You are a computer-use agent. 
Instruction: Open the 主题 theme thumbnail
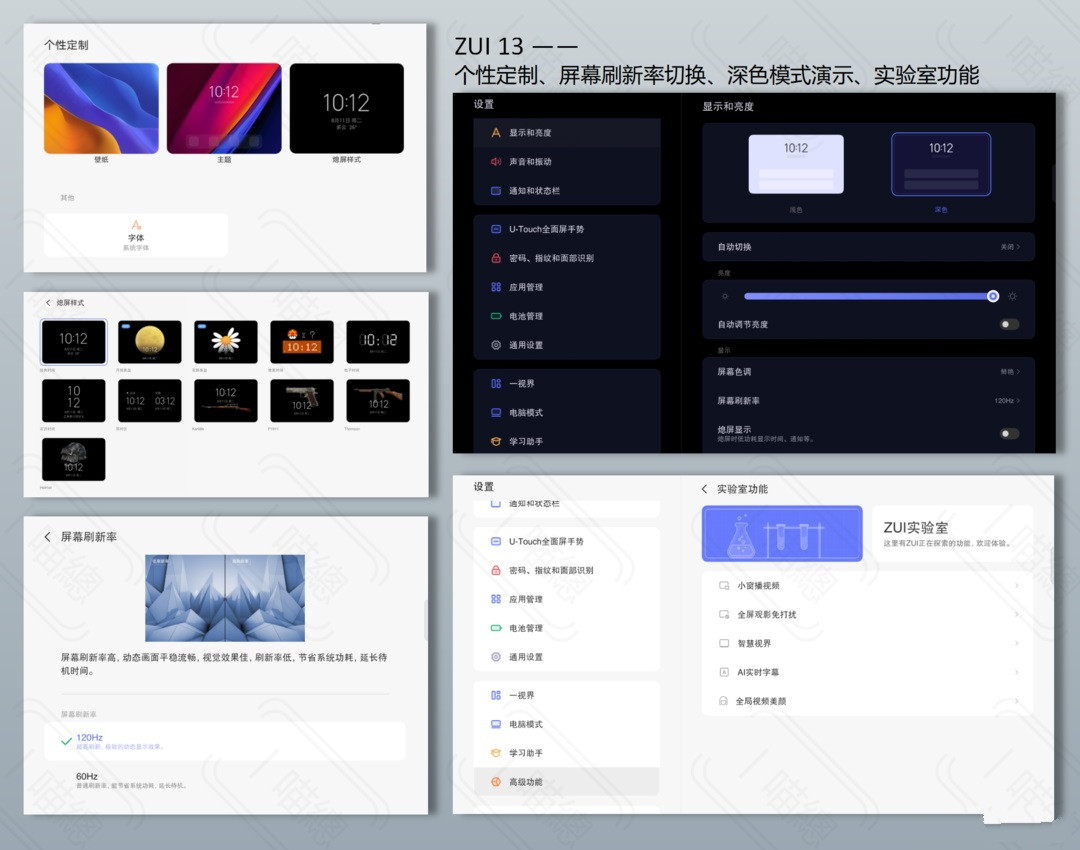pyautogui.click(x=224, y=109)
